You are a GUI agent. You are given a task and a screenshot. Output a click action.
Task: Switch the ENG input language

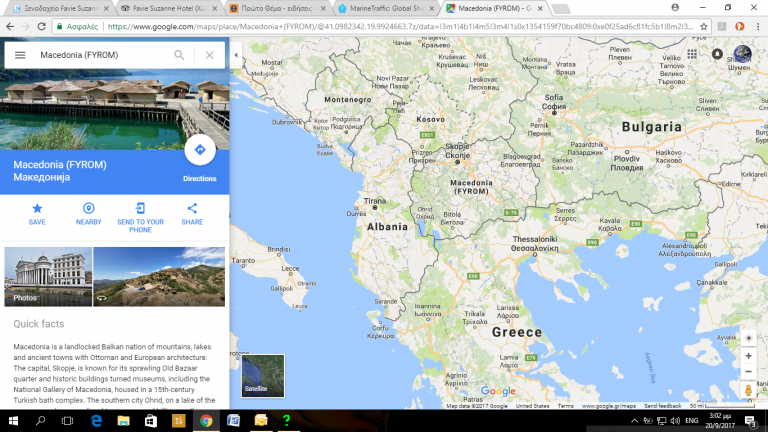pyautogui.click(x=692, y=421)
